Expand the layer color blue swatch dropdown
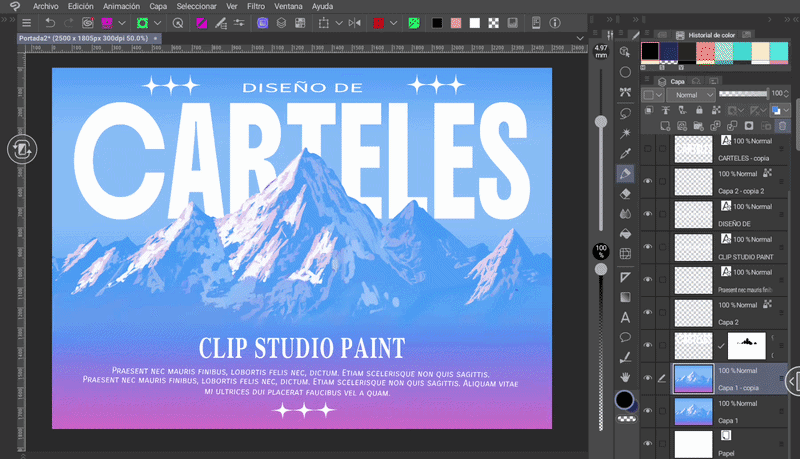 coord(786,110)
